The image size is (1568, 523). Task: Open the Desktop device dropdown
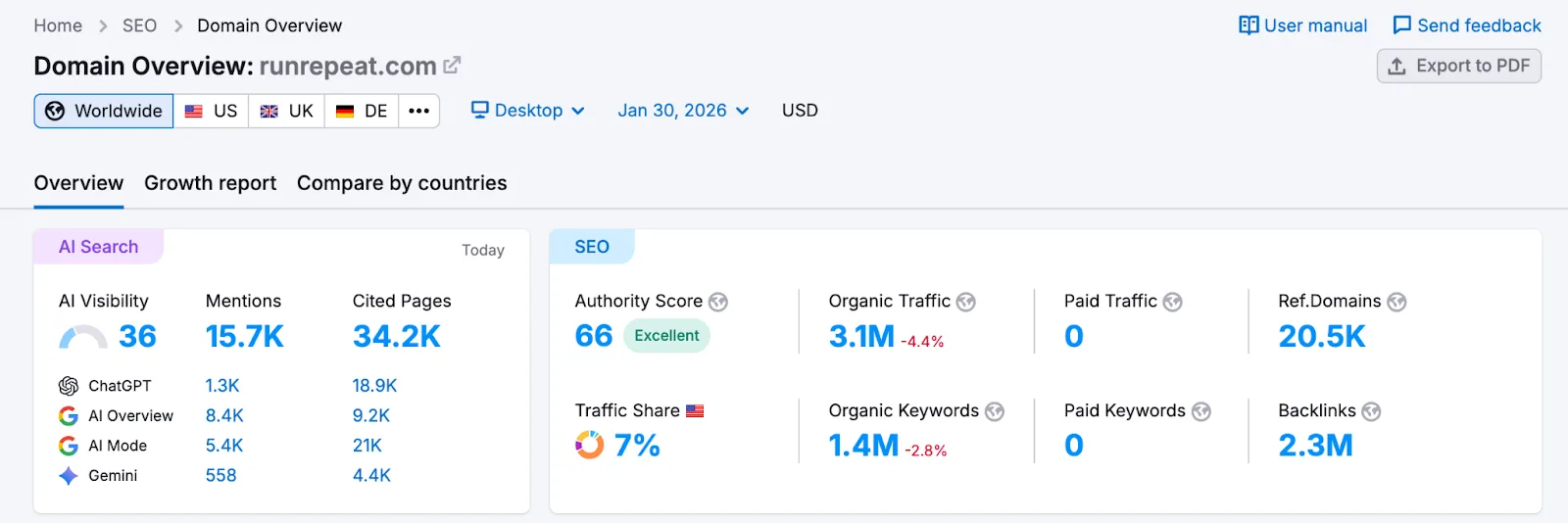pyautogui.click(x=528, y=111)
